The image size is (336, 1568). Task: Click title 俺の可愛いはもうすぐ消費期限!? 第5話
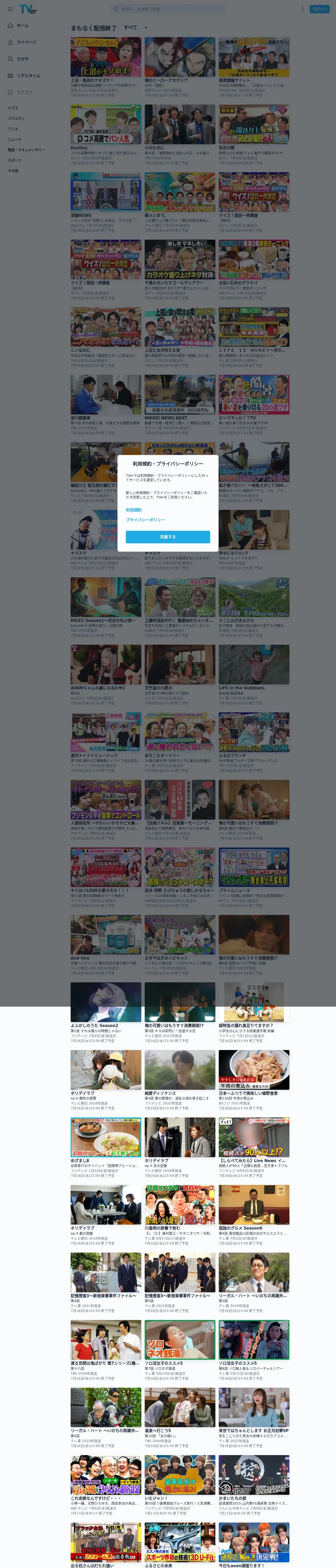click(x=174, y=1026)
